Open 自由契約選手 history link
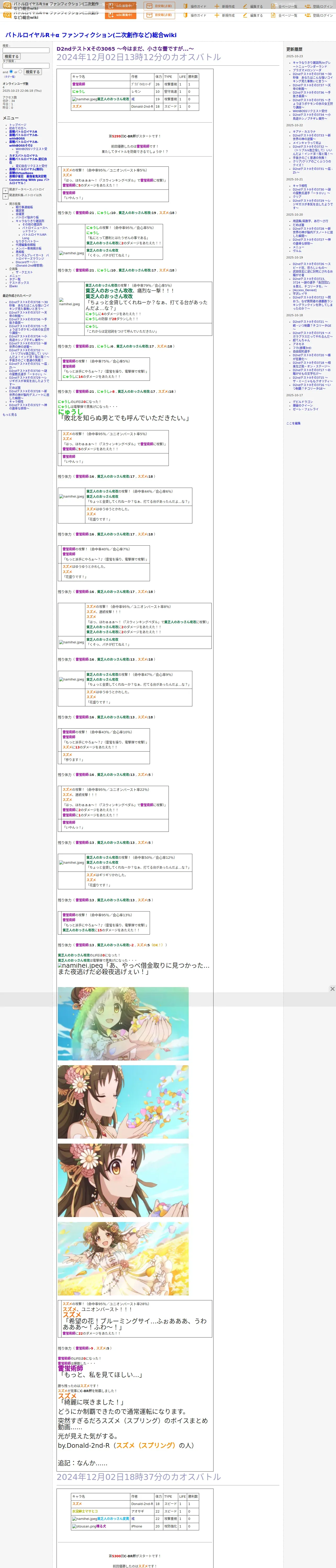 click(x=301, y=351)
